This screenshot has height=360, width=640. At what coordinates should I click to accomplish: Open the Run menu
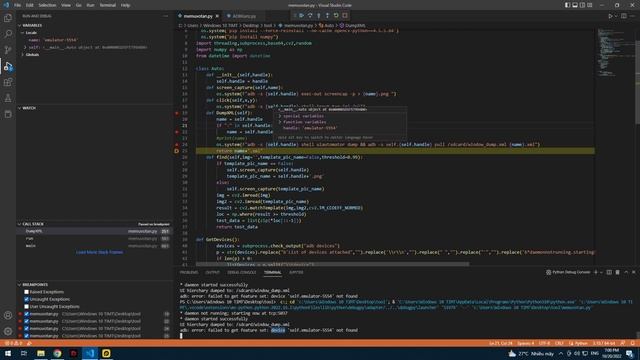pos(90,5)
